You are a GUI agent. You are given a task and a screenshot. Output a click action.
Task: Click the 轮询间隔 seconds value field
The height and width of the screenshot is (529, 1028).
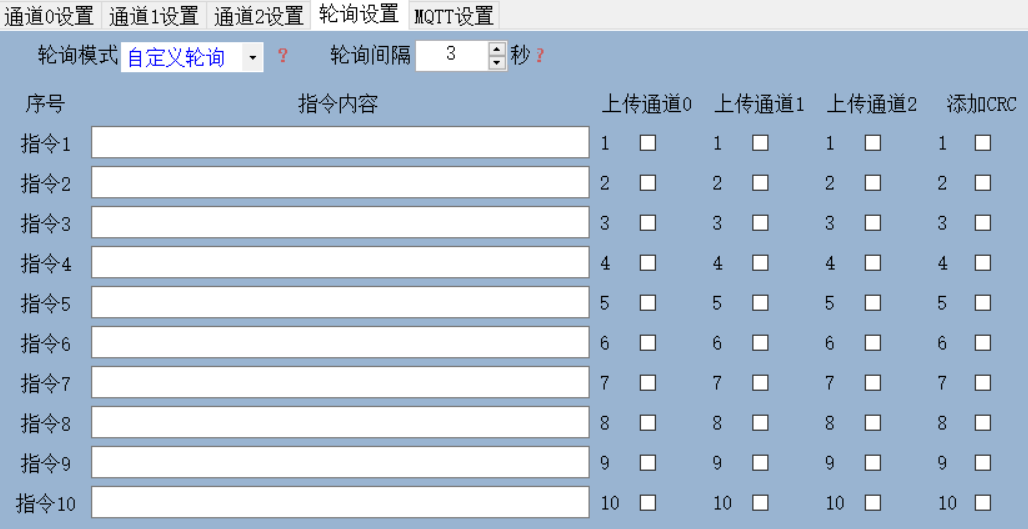pyautogui.click(x=451, y=55)
